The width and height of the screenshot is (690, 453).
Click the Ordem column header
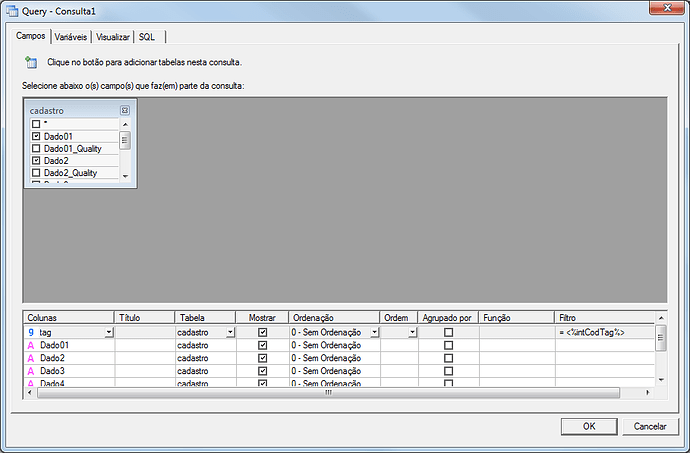coord(399,318)
